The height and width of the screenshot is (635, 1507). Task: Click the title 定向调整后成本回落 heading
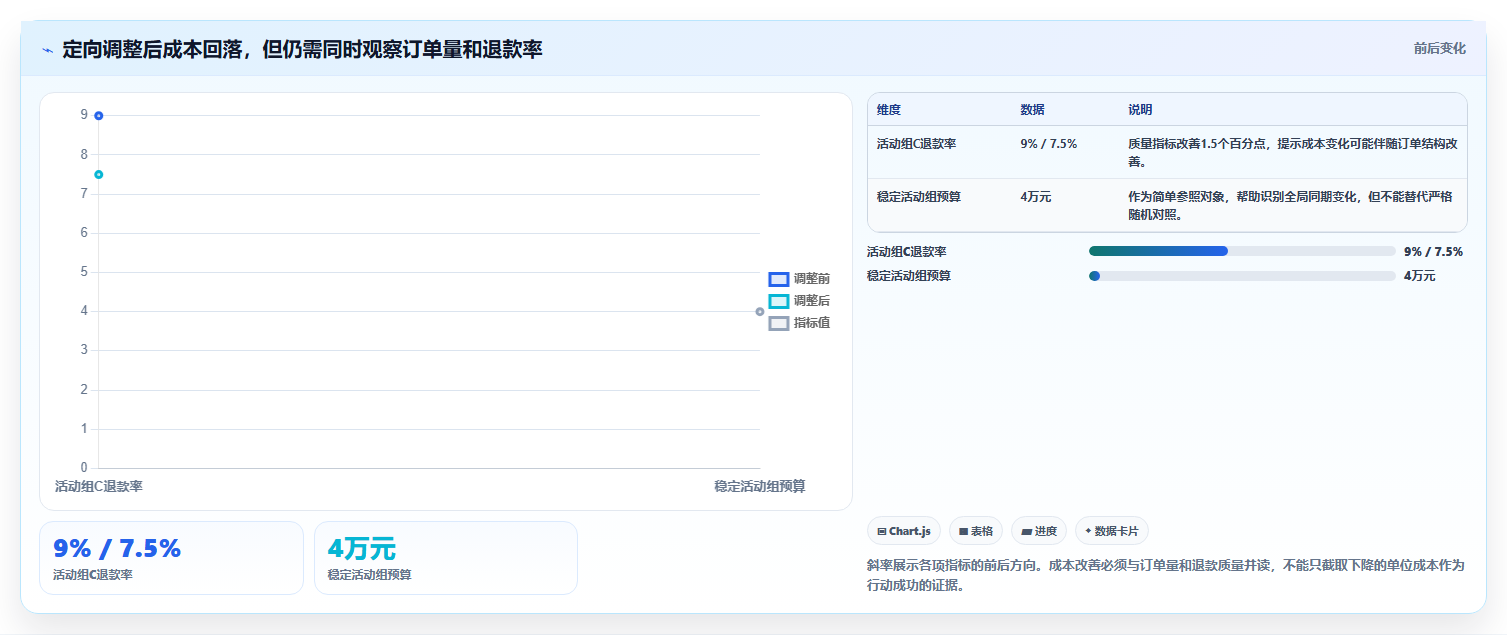303,49
